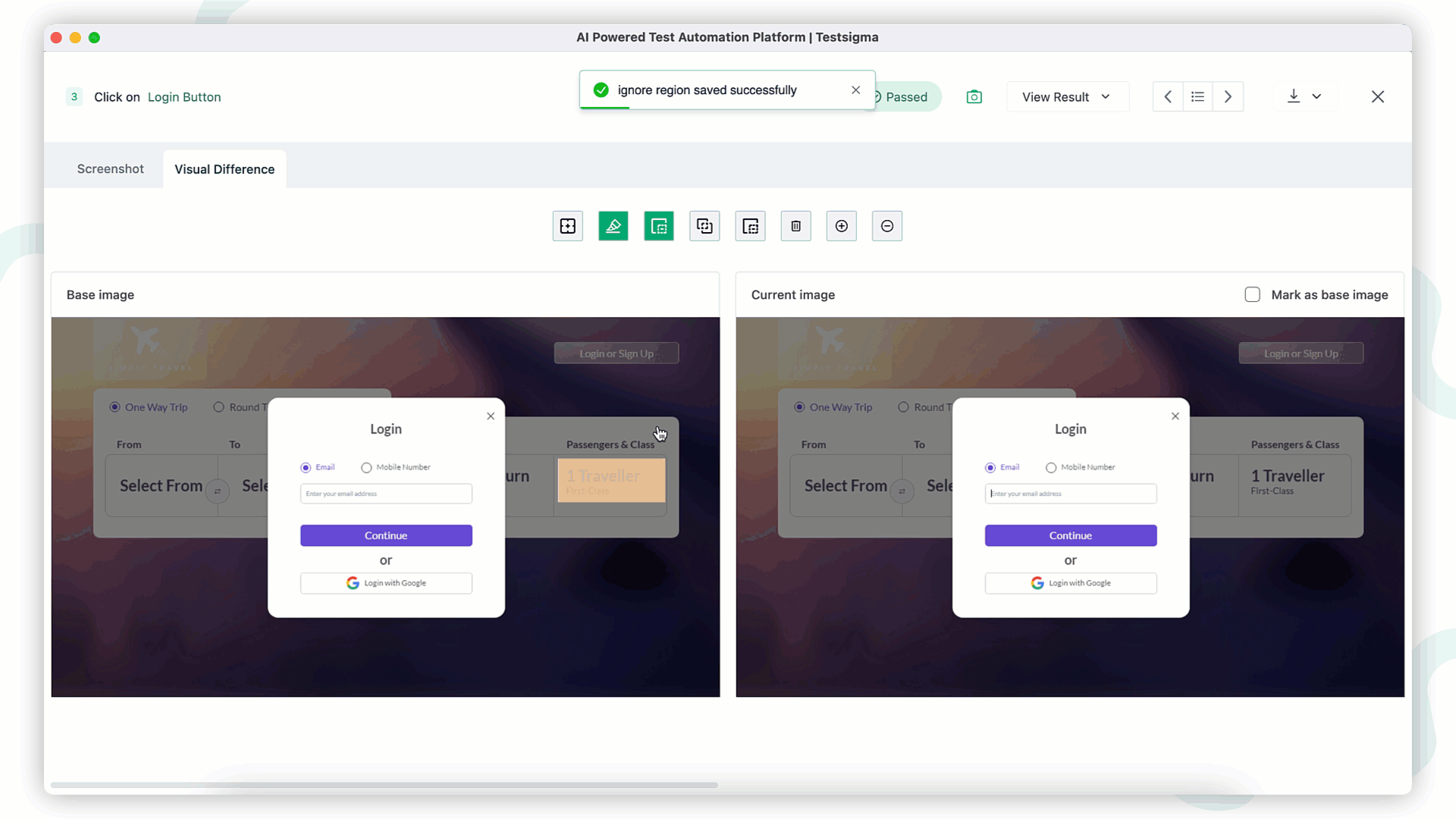Check Mark as base image checkbox
This screenshot has height=819, width=1456.
pyautogui.click(x=1252, y=294)
